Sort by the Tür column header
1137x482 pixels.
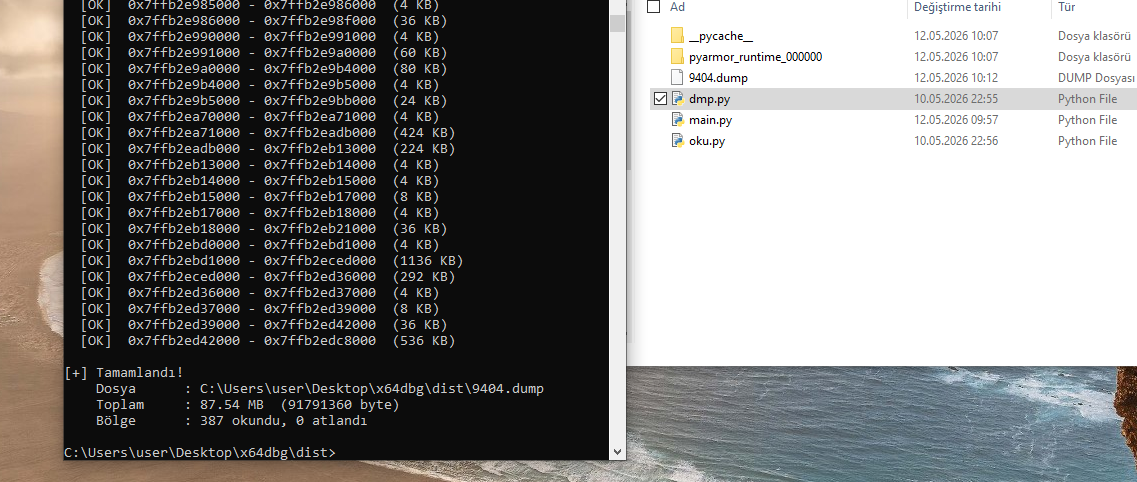(x=1066, y=7)
